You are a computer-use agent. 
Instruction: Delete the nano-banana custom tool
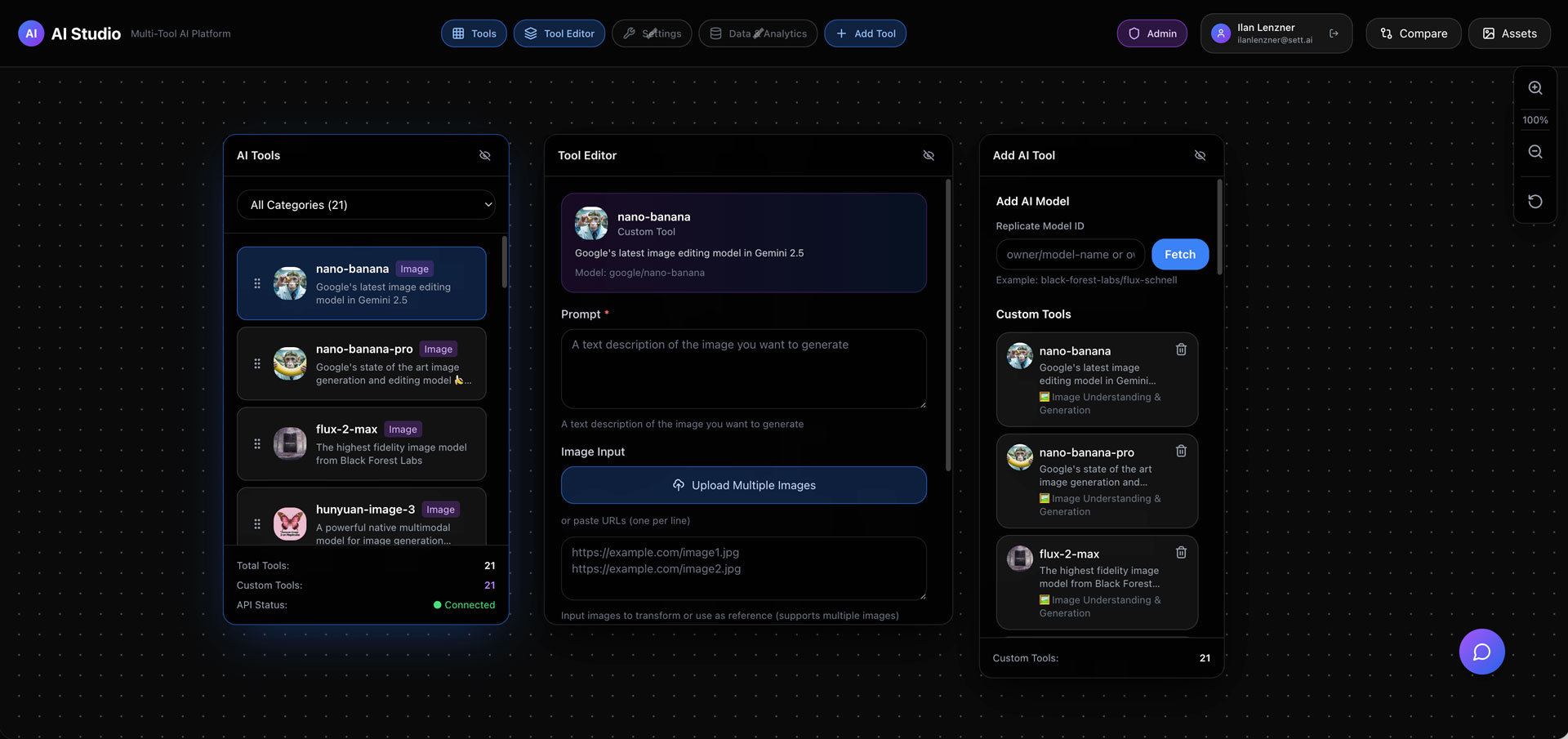coord(1181,349)
